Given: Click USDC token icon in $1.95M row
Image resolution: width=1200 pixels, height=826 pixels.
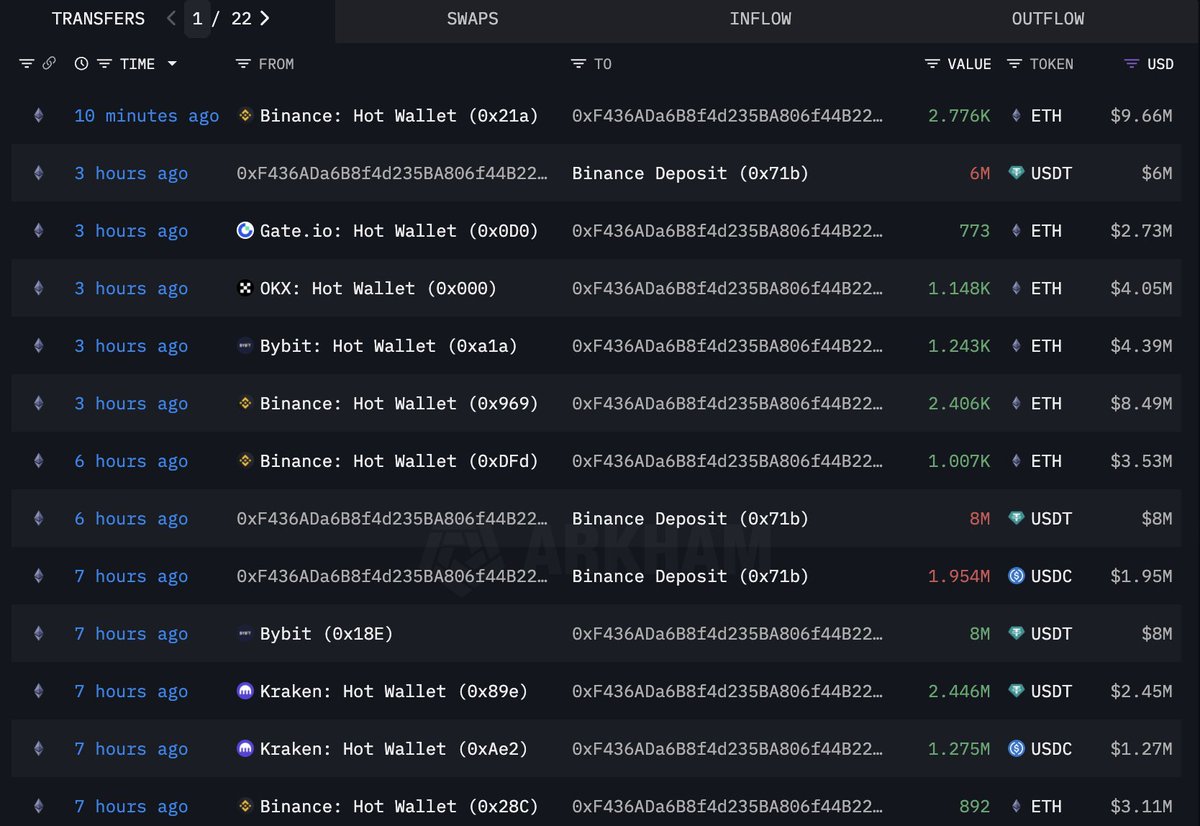Looking at the screenshot, I should click(x=1016, y=577).
